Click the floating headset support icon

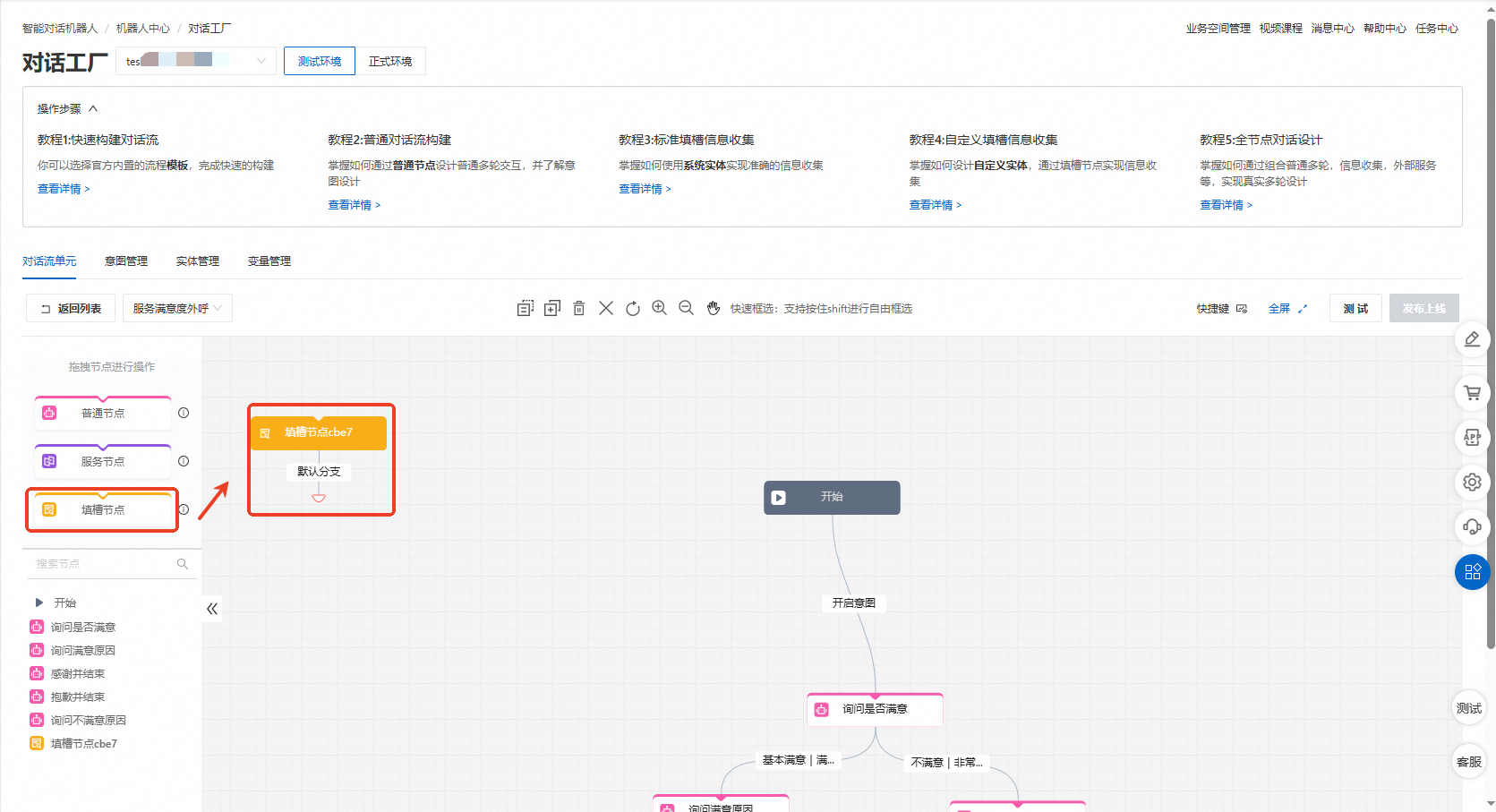tap(1472, 527)
